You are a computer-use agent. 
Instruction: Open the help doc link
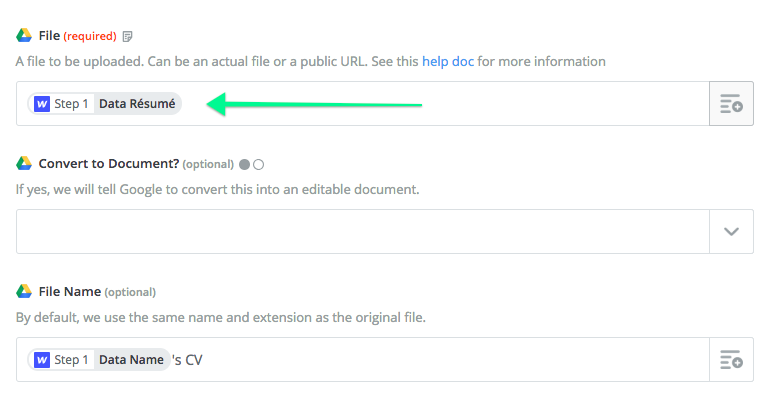[x=448, y=62]
